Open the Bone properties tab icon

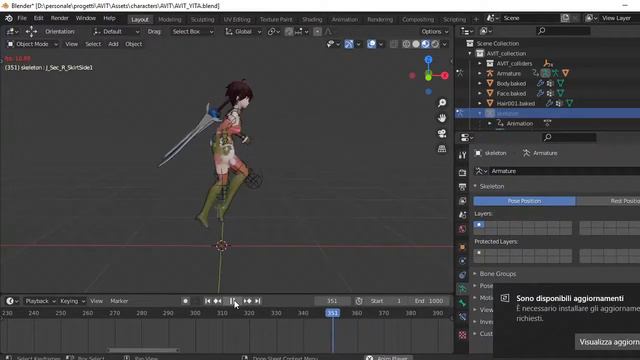tap(462, 303)
